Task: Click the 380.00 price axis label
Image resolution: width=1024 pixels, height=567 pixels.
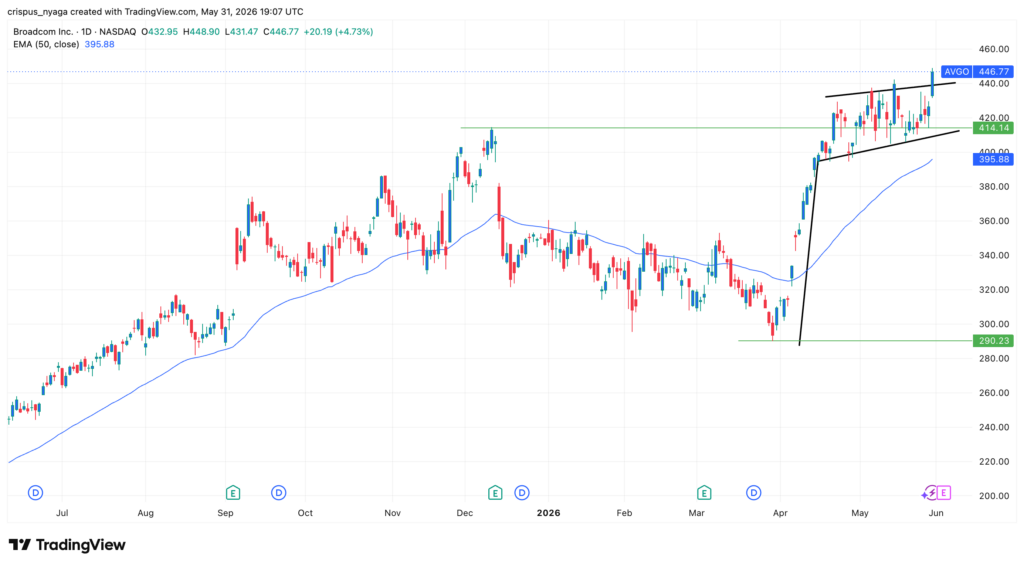Action: click(993, 186)
